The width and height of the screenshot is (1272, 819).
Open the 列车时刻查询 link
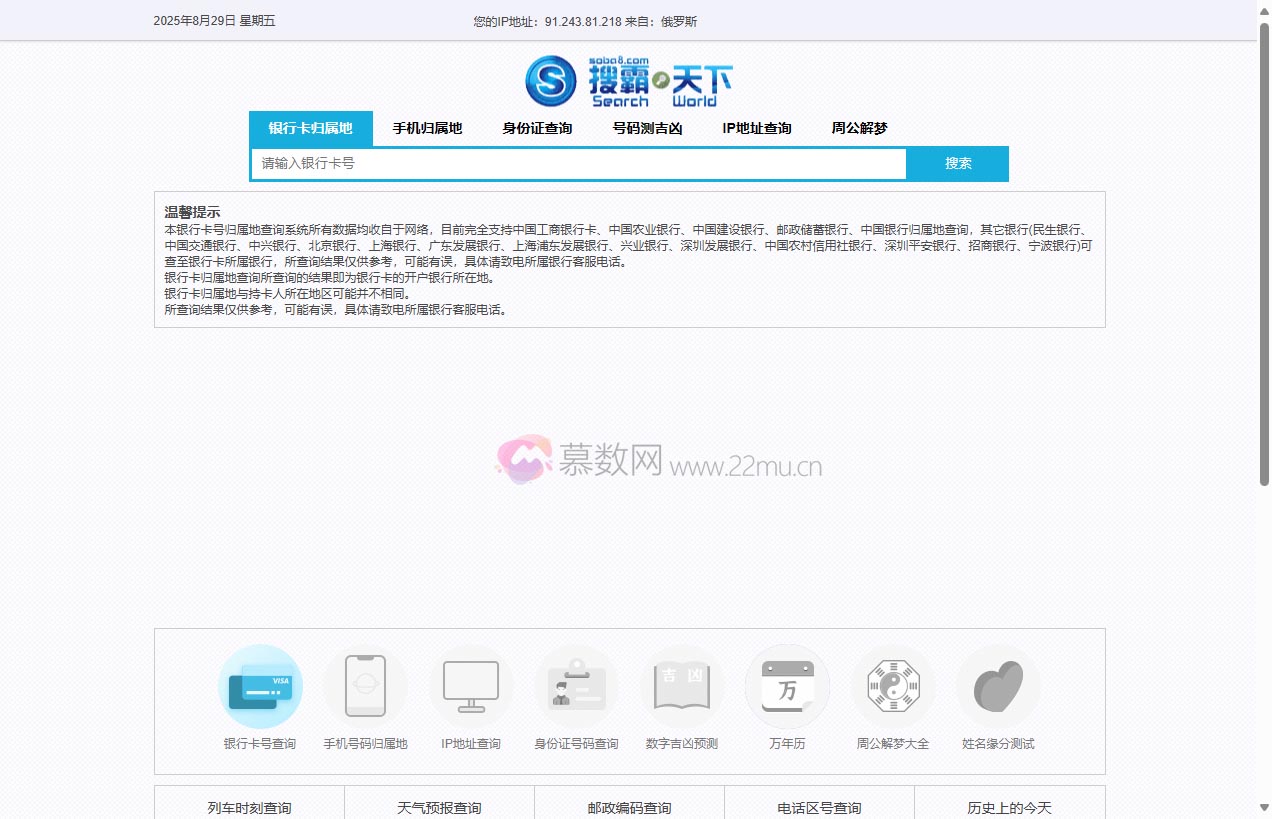(x=249, y=807)
